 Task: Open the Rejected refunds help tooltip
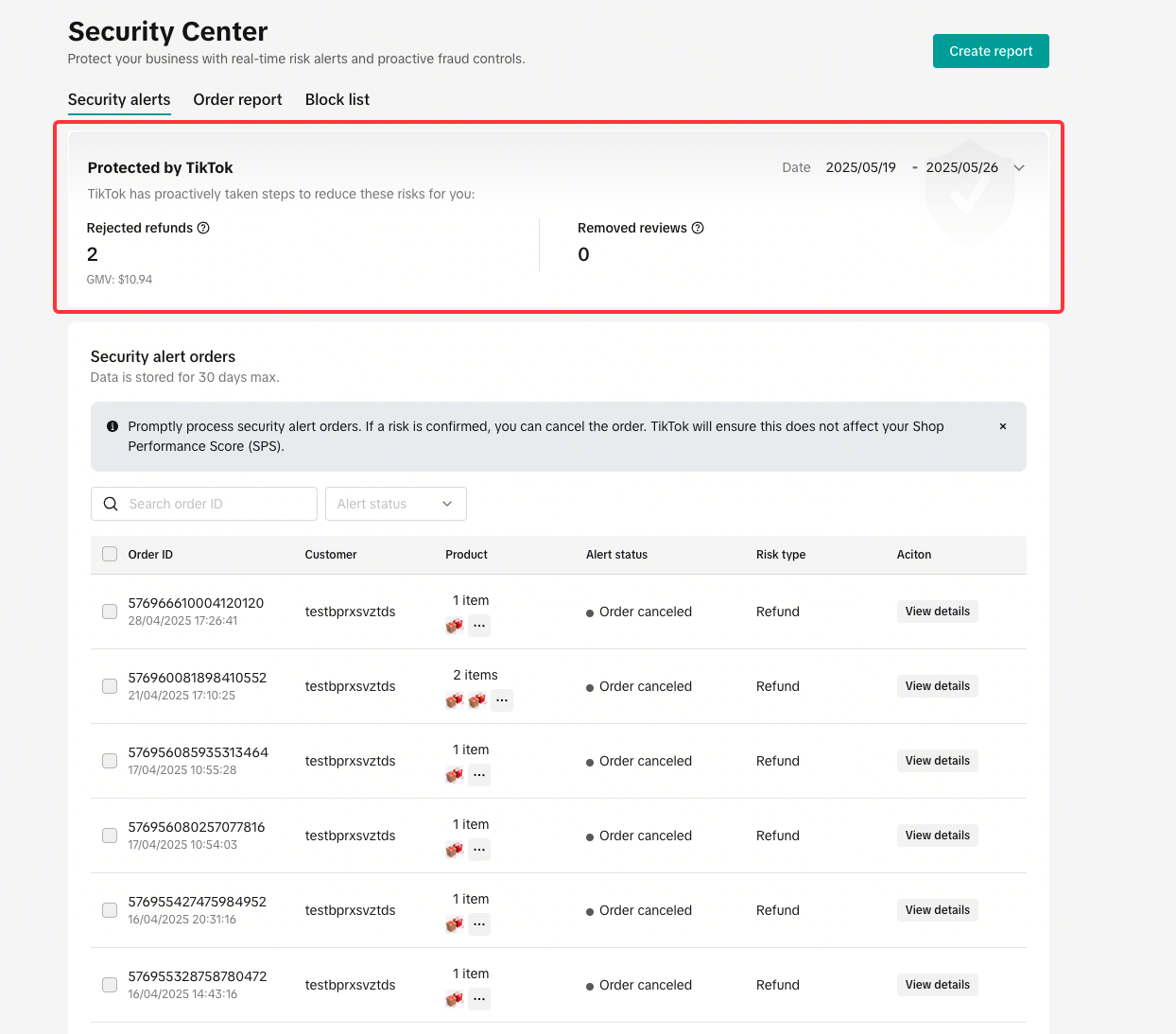click(204, 227)
